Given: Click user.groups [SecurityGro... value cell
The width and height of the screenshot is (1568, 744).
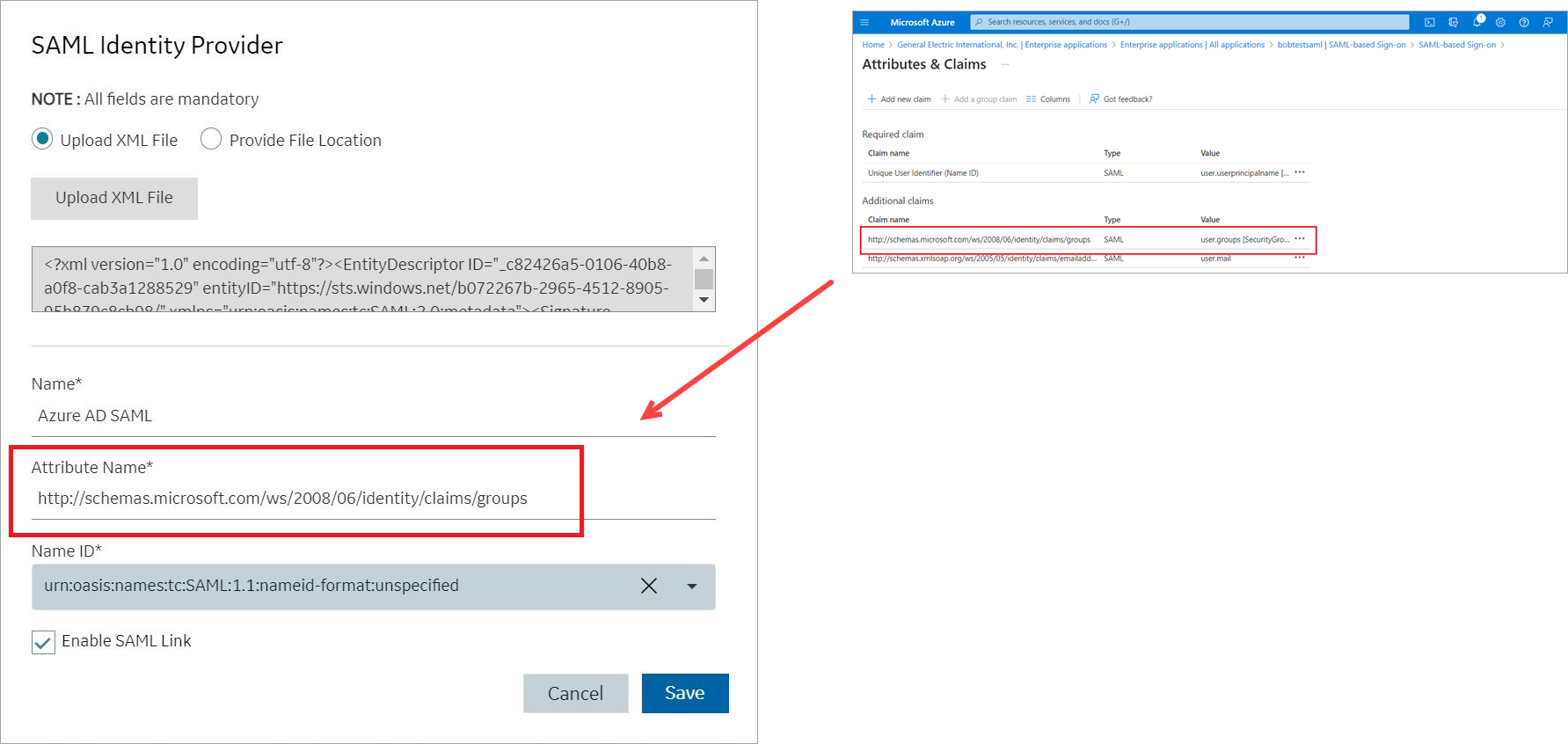Looking at the screenshot, I should click(x=1245, y=239).
